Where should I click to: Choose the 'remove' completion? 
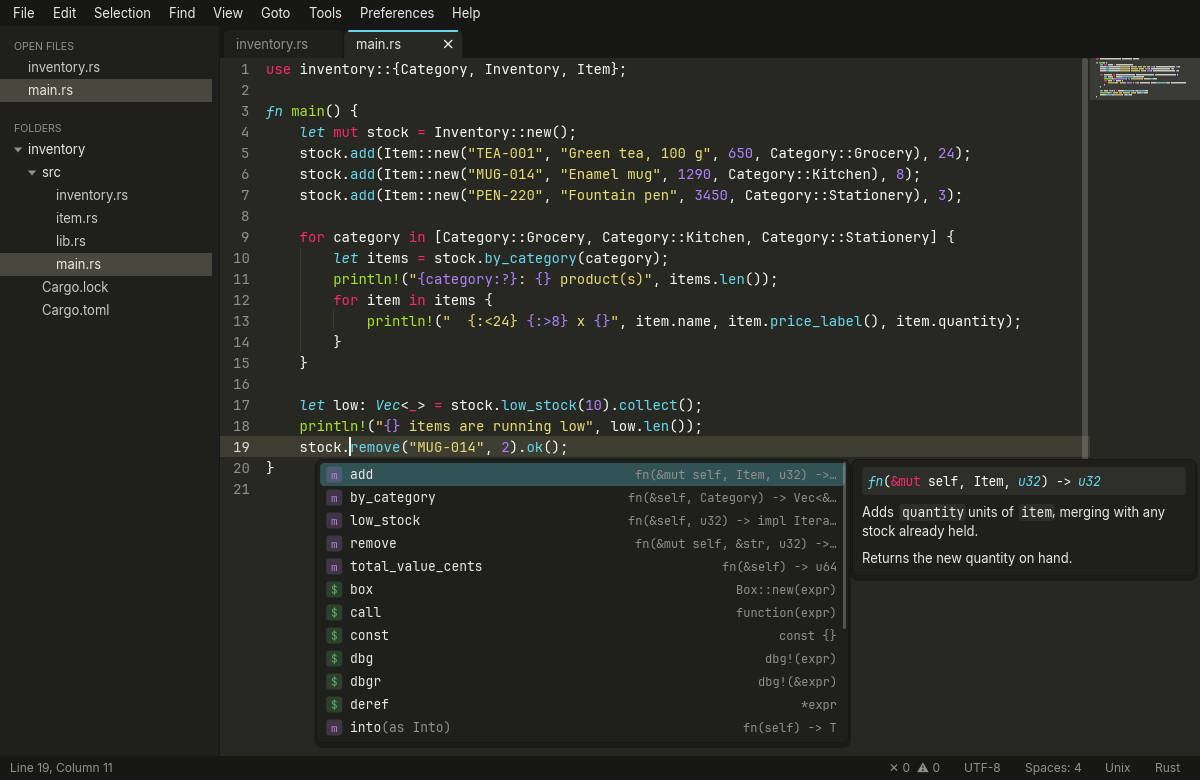click(581, 544)
